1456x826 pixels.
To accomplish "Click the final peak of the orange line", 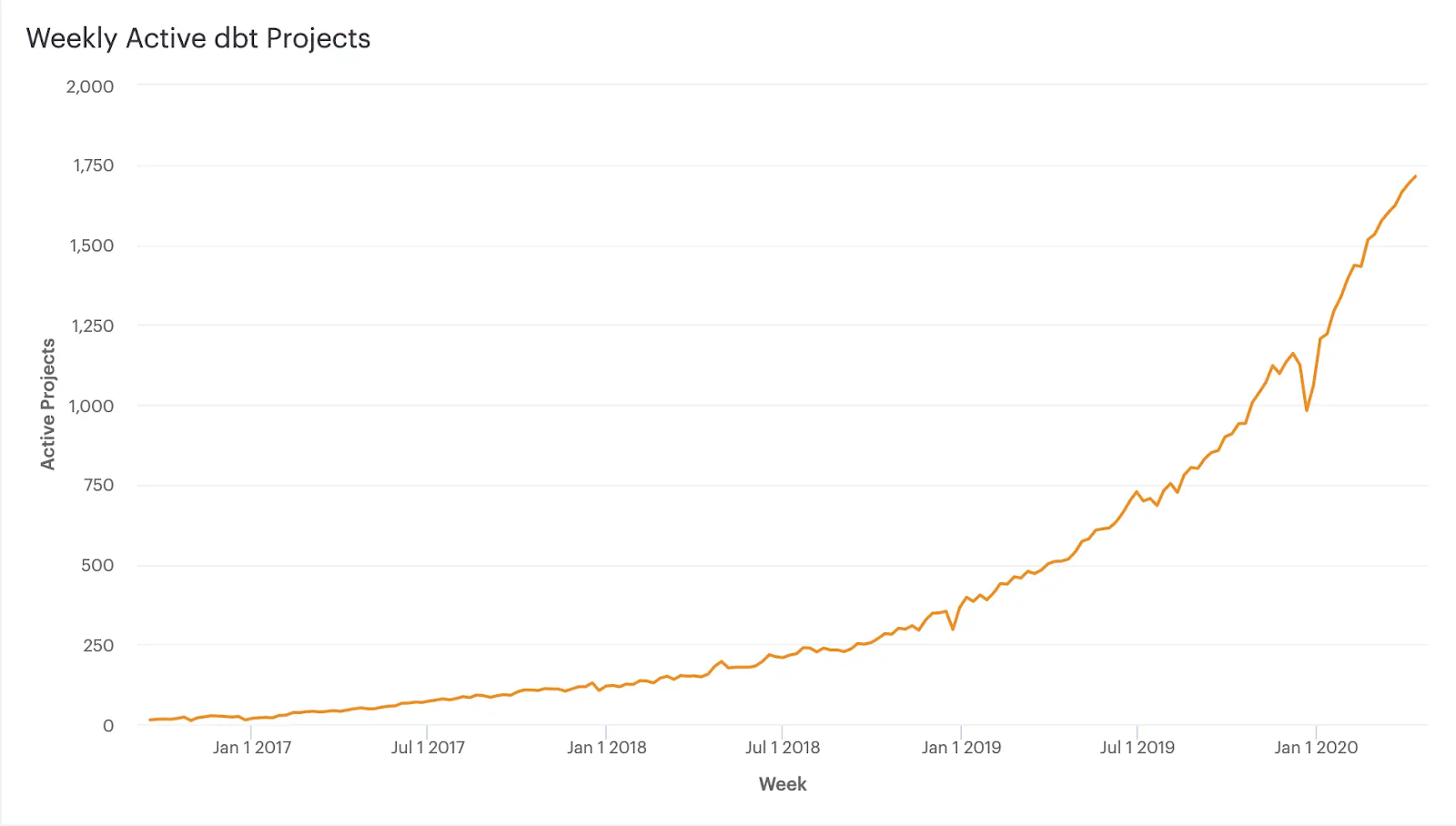I will 1415,176.
